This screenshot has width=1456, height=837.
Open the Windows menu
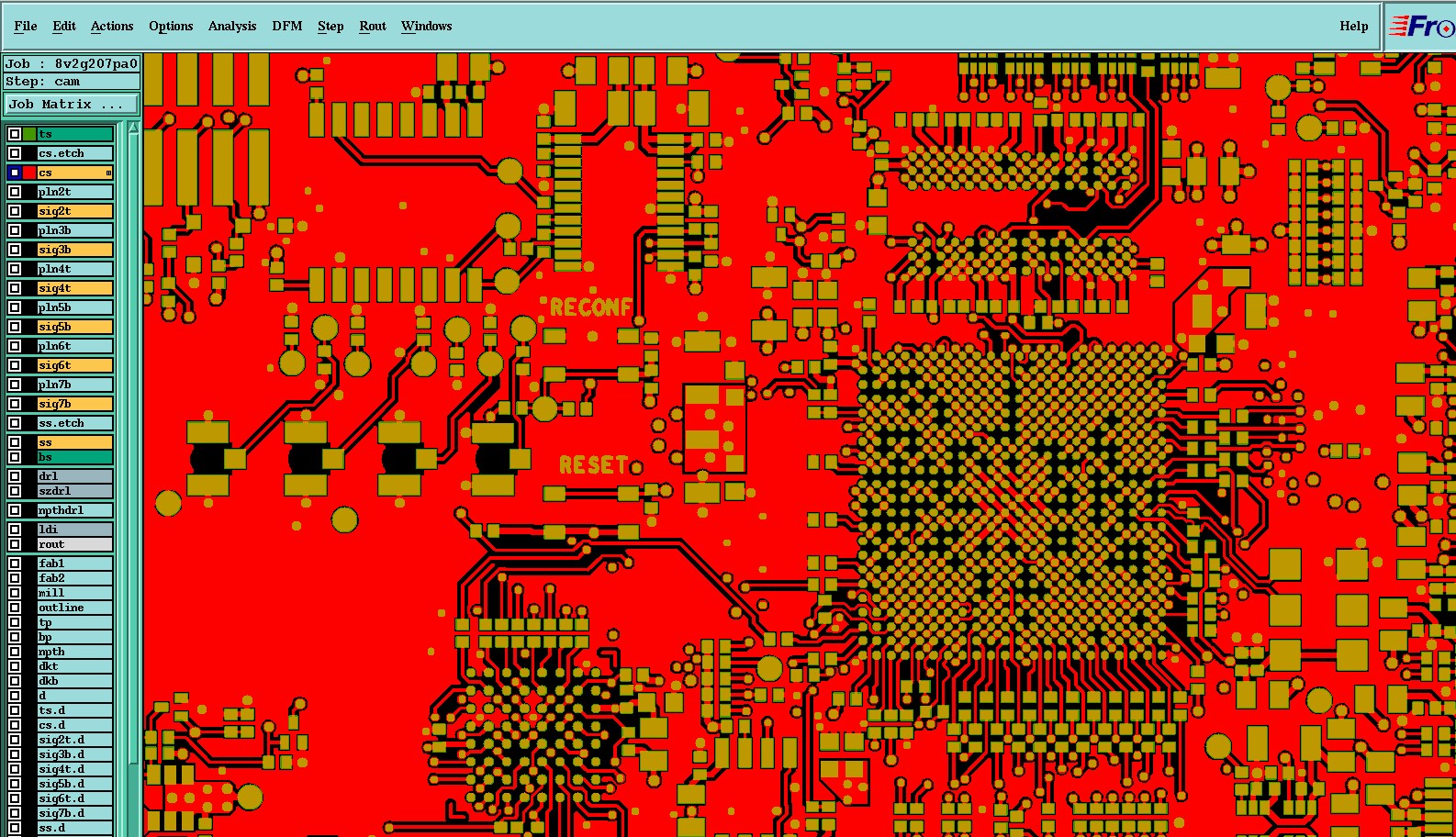tap(427, 26)
